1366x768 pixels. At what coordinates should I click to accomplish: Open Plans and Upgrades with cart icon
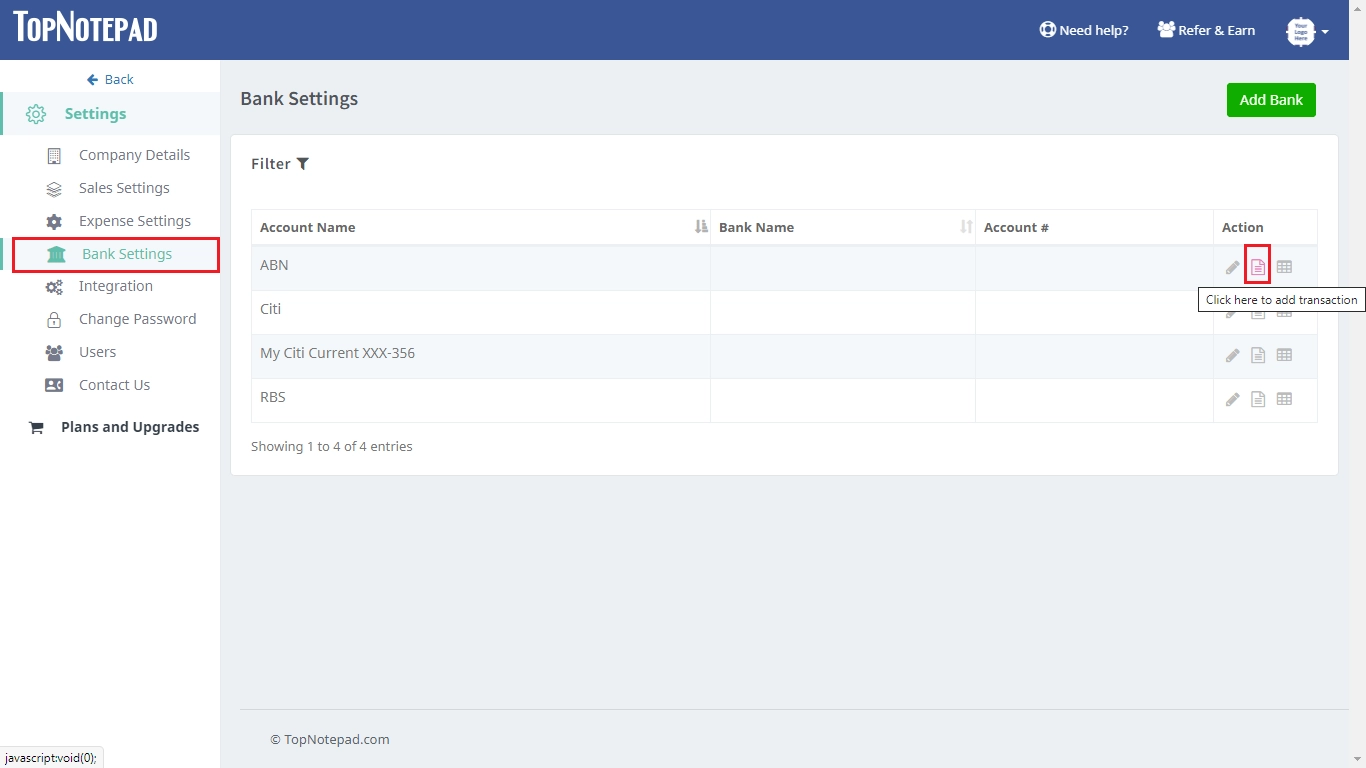tap(129, 427)
